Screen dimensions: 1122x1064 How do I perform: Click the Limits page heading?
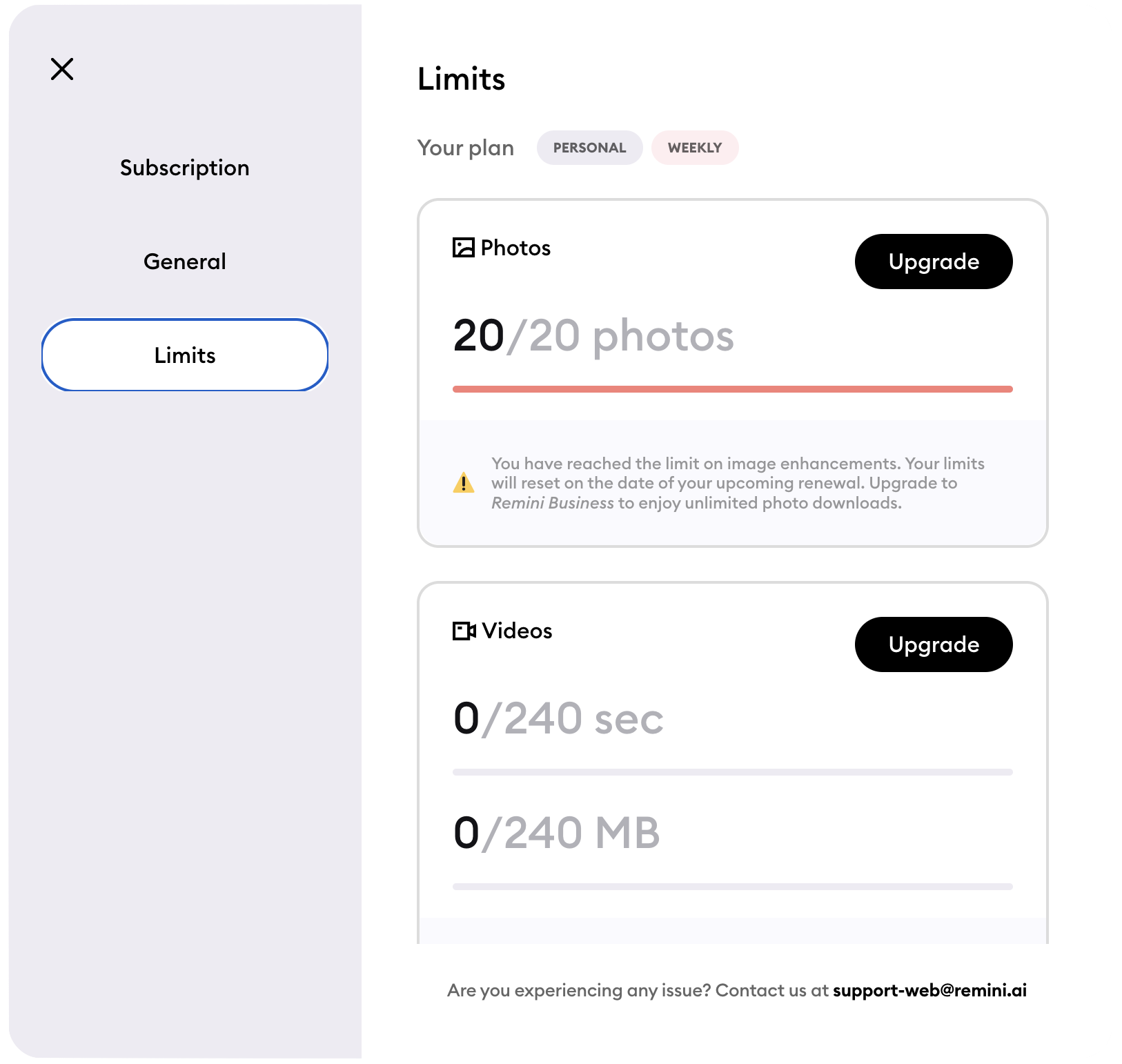click(462, 79)
